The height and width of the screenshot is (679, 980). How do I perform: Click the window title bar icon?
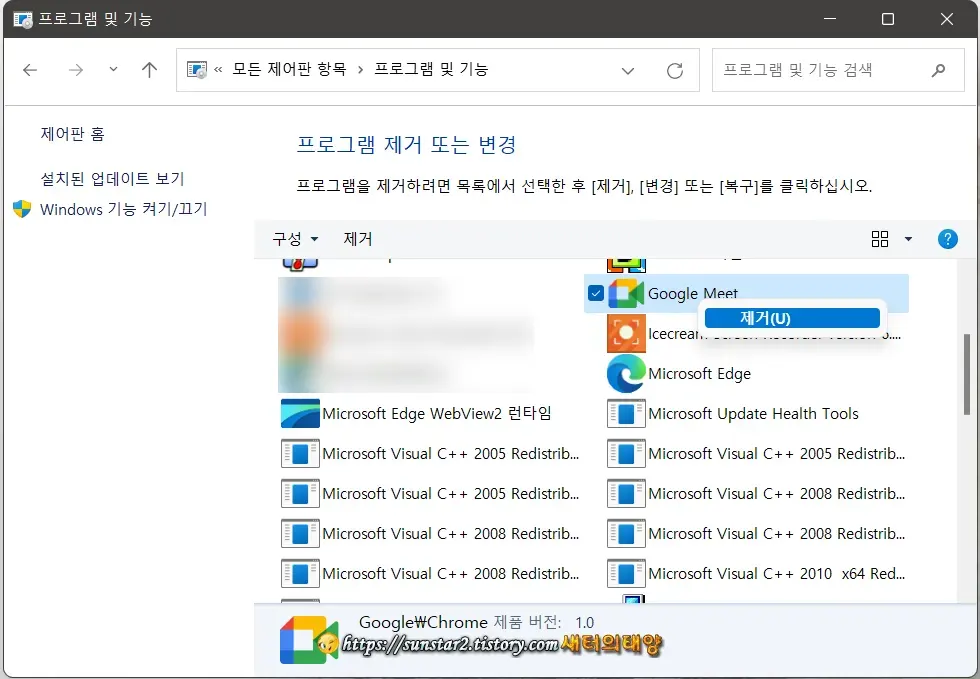click(22, 19)
